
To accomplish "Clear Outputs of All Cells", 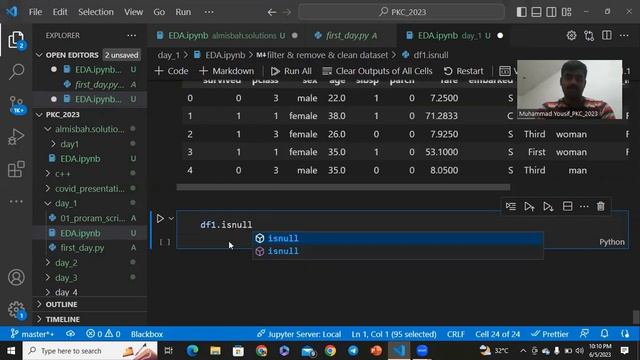I will pos(377,71).
